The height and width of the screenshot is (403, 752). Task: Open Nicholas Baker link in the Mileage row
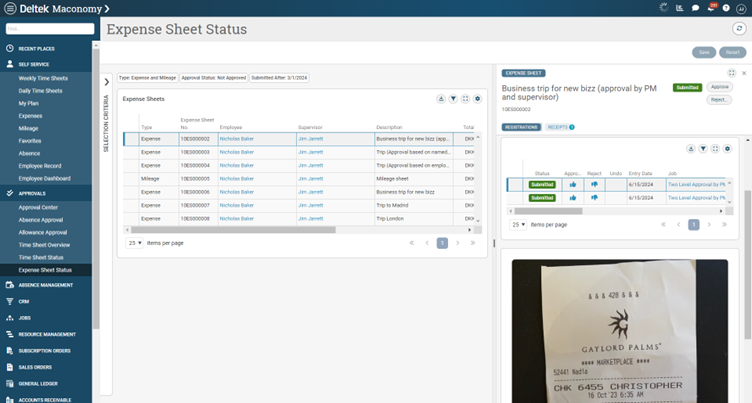coord(236,178)
